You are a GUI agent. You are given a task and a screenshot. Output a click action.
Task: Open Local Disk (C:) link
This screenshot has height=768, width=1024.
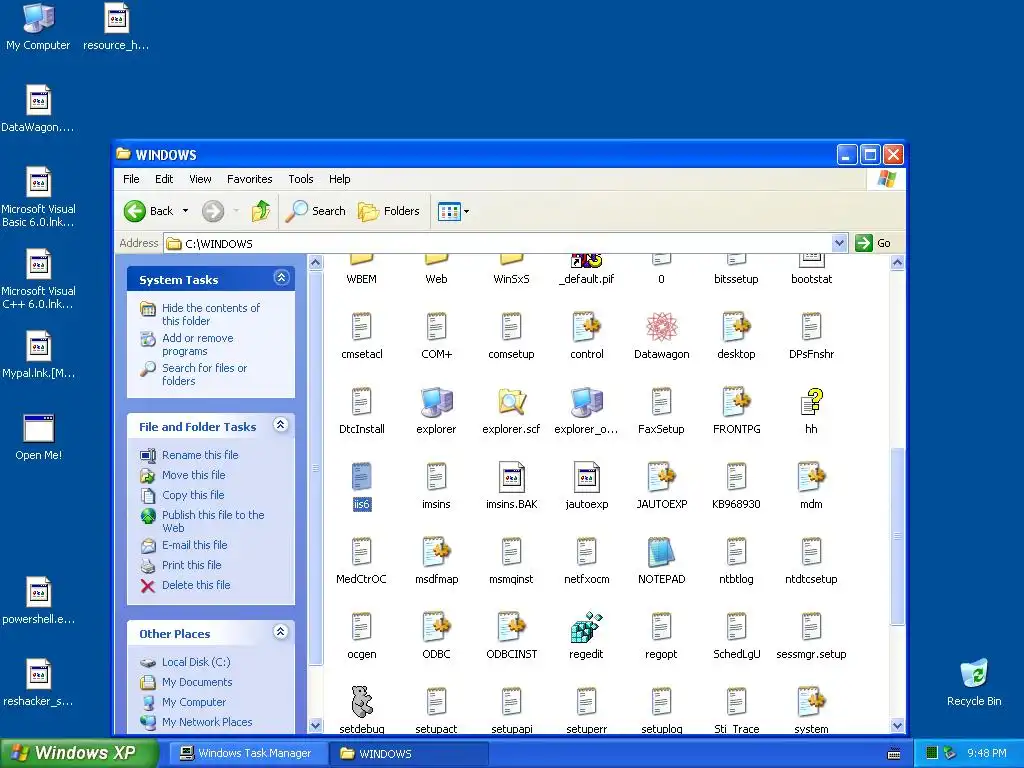[x=196, y=662]
